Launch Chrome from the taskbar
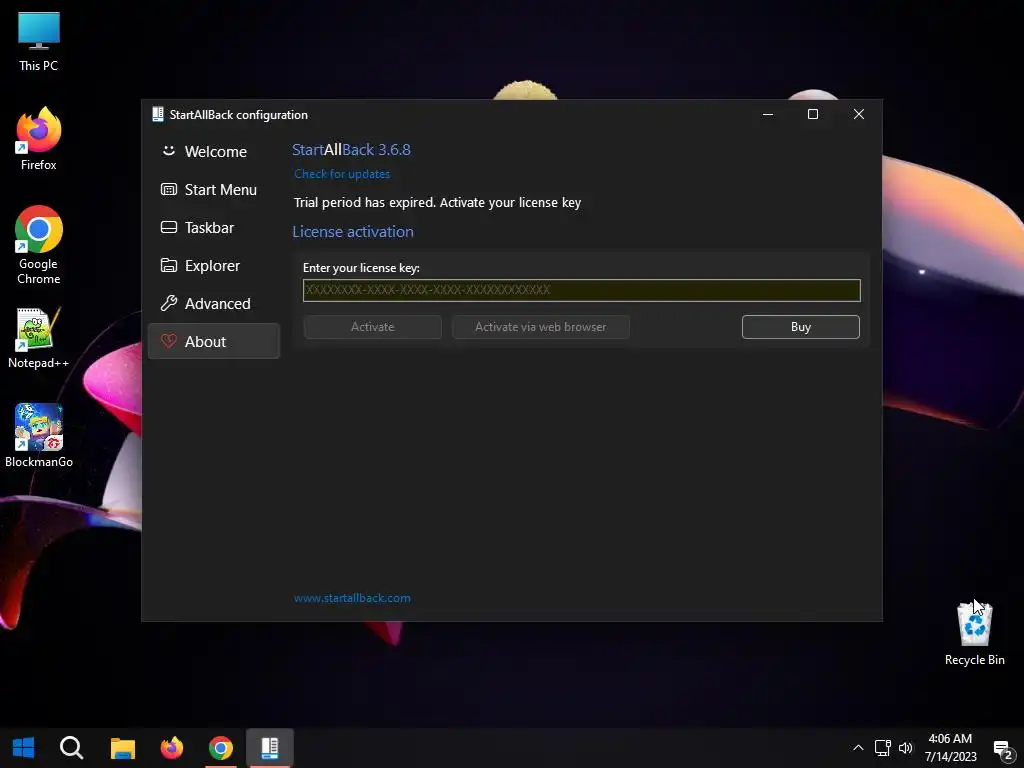 [221, 748]
